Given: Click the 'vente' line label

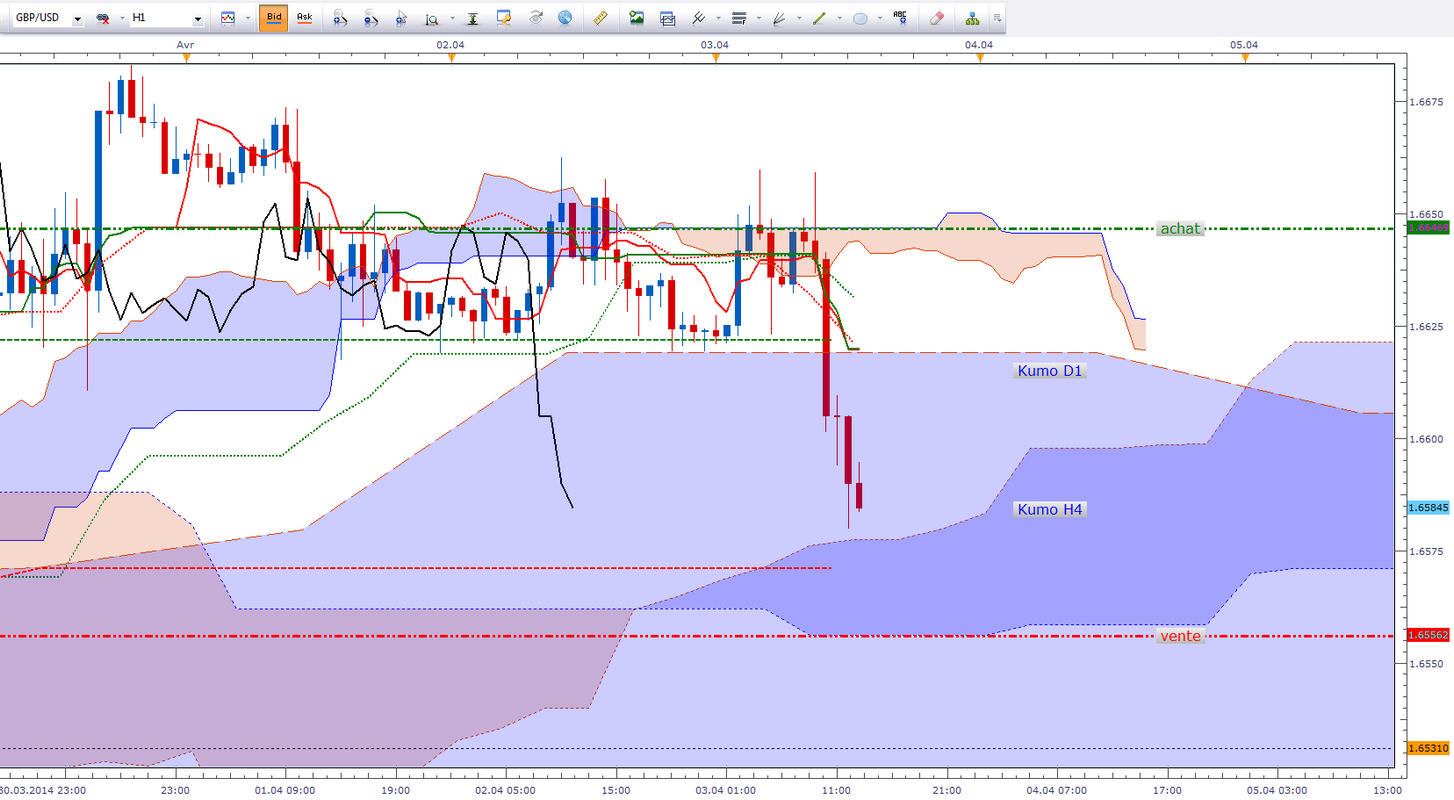Looking at the screenshot, I should tap(1180, 636).
